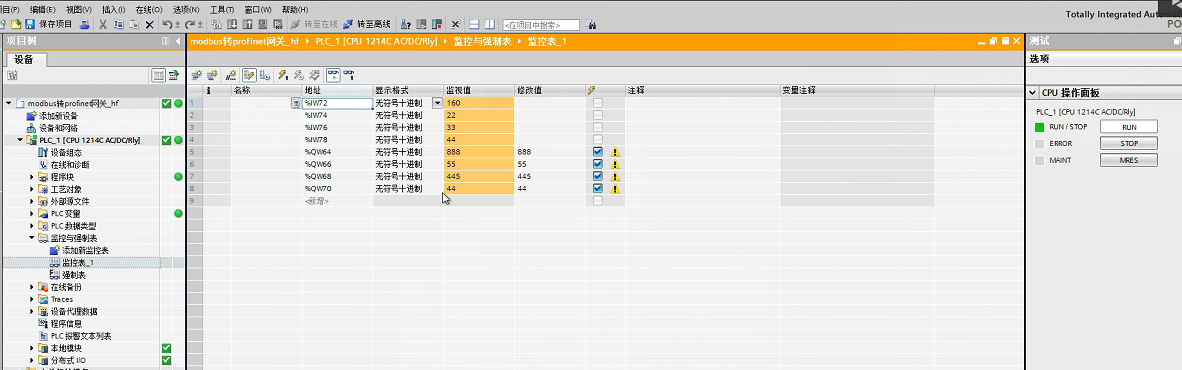Click the cut scissors icon
This screenshot has width=1182, height=370.
(x=103, y=24)
